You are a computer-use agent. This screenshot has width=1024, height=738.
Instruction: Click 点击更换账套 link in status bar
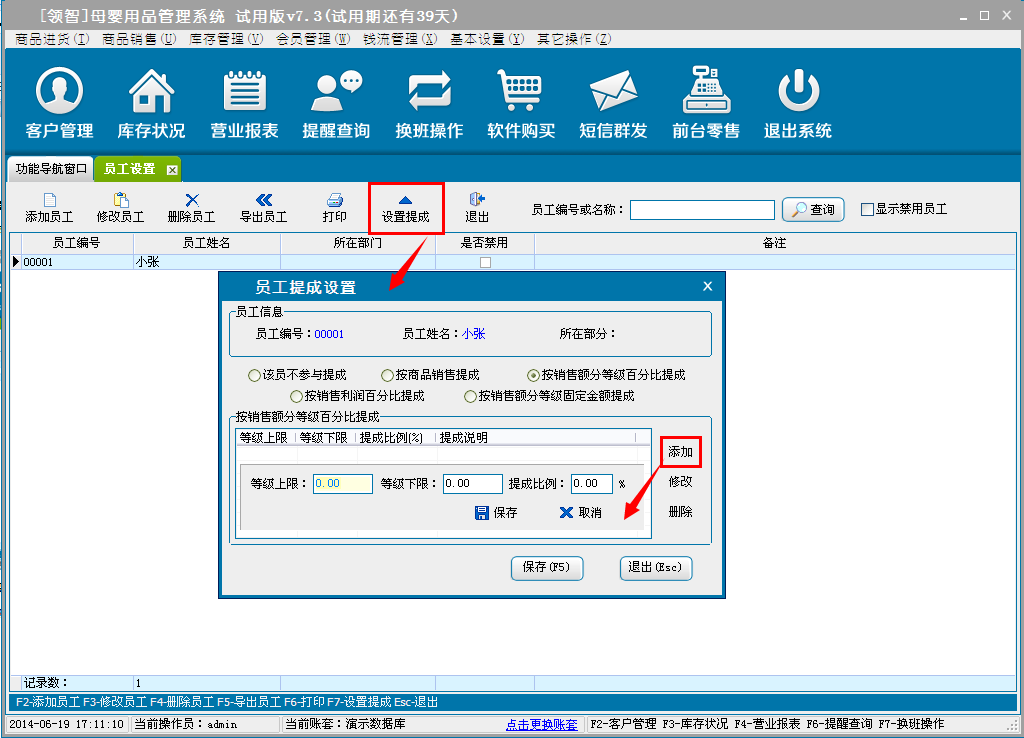coord(541,724)
